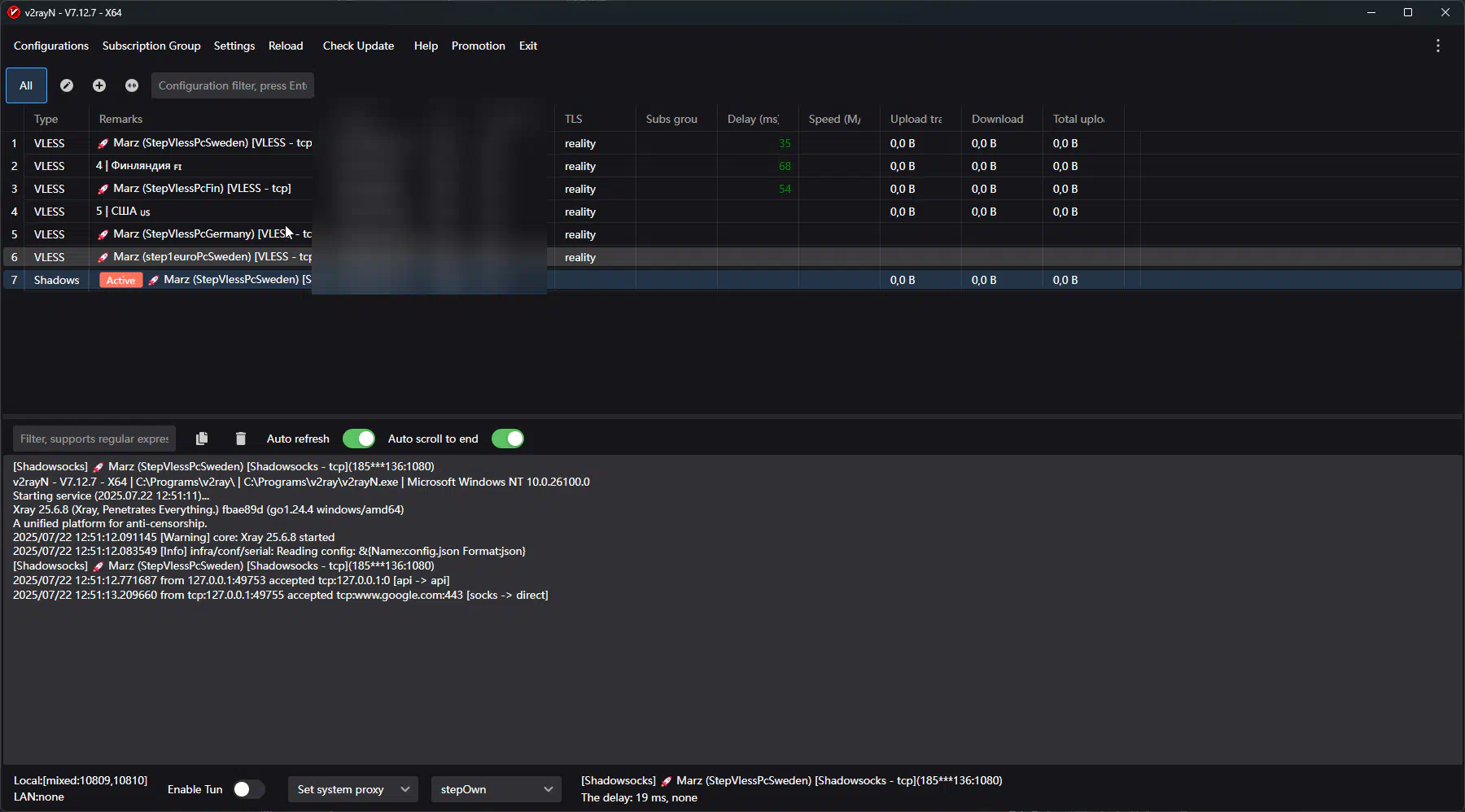The width and height of the screenshot is (1465, 812).
Task: Open the Check Update menu
Action: (358, 46)
